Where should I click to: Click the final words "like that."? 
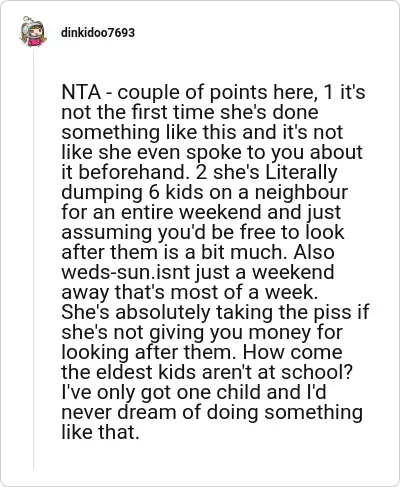pos(100,432)
